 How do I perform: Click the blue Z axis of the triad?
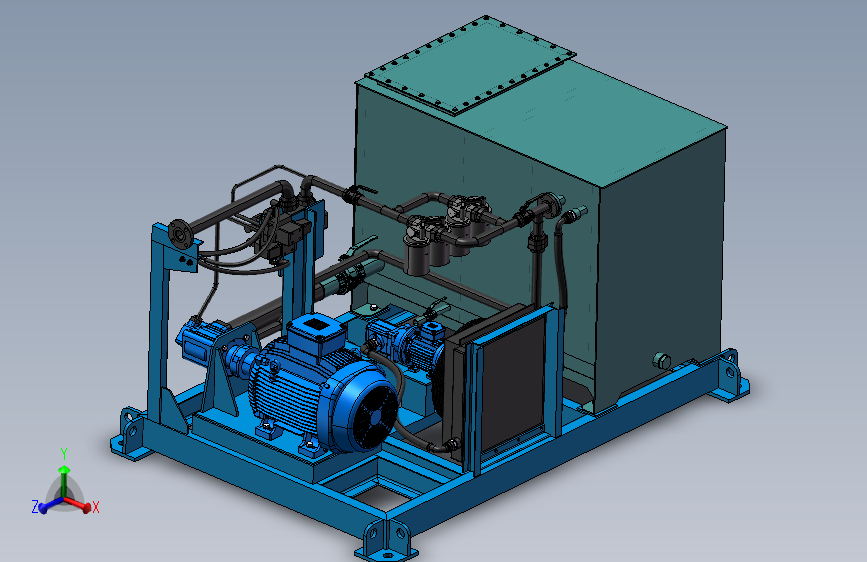click(50, 504)
